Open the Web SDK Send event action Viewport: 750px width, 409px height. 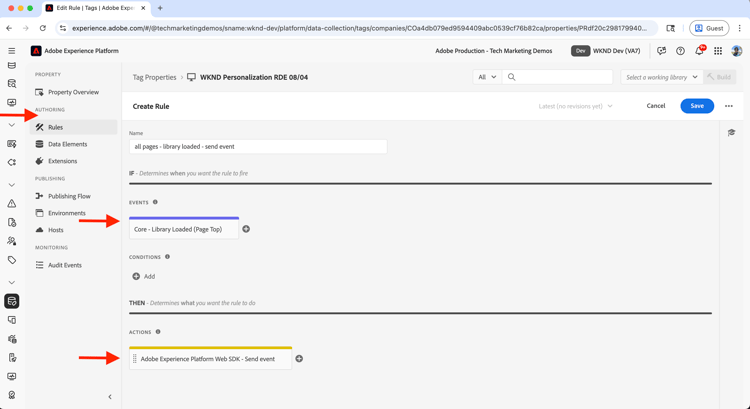pyautogui.click(x=210, y=359)
